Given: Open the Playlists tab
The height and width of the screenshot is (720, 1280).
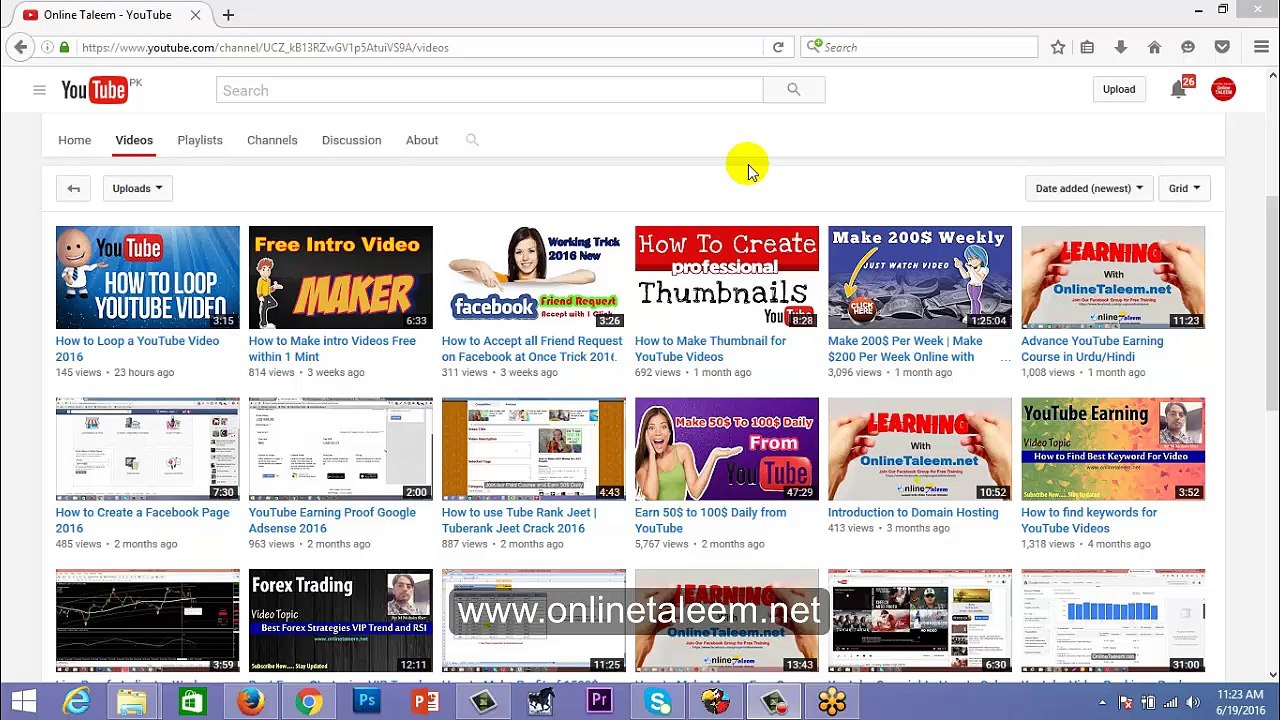Looking at the screenshot, I should [x=200, y=140].
